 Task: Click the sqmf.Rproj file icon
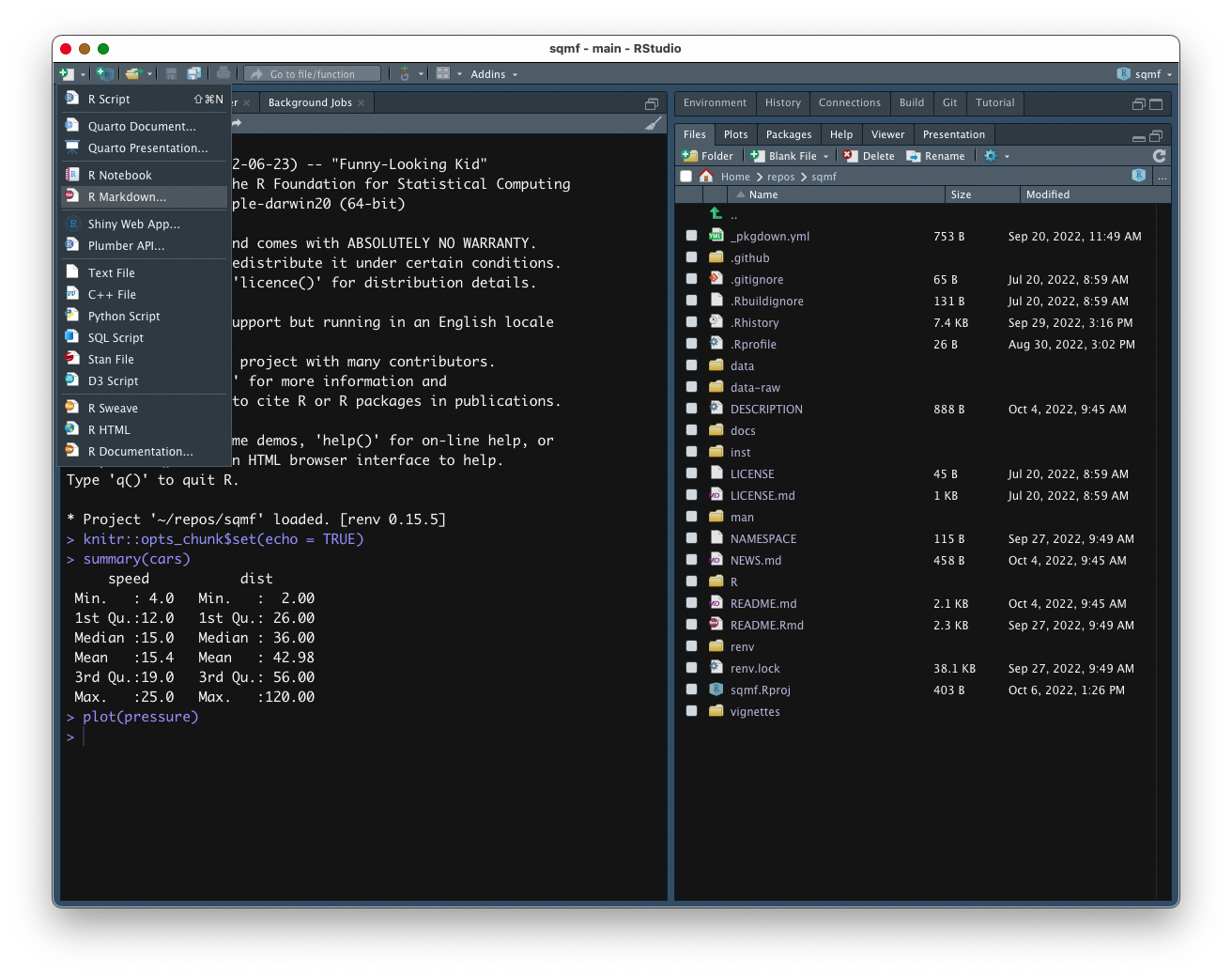716,690
